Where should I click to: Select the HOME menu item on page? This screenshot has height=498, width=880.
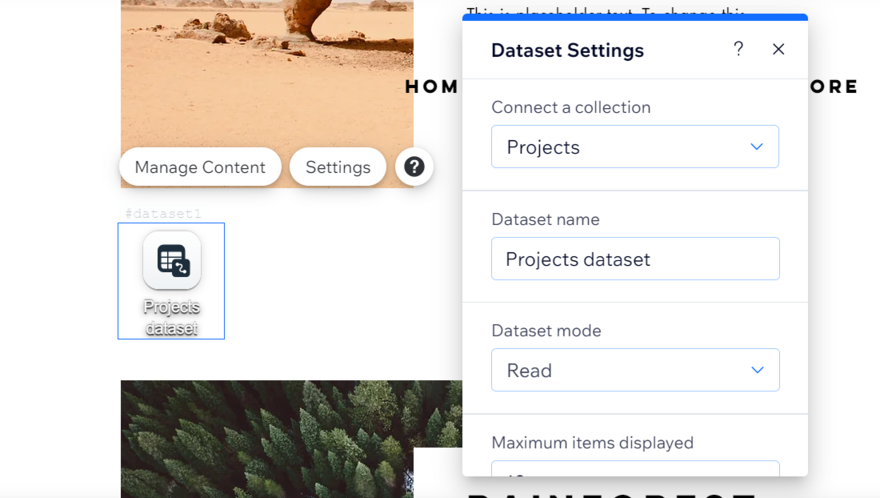(432, 87)
